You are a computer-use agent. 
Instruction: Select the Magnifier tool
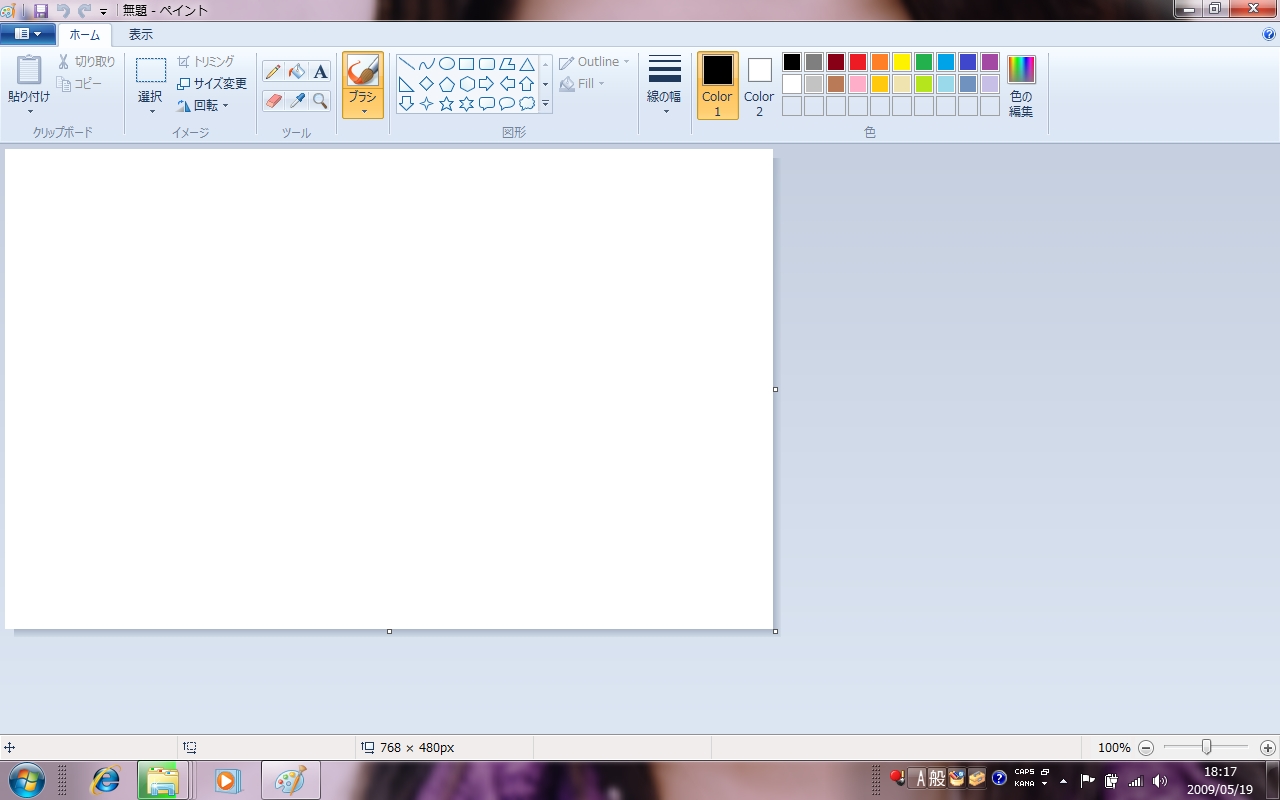(x=320, y=101)
